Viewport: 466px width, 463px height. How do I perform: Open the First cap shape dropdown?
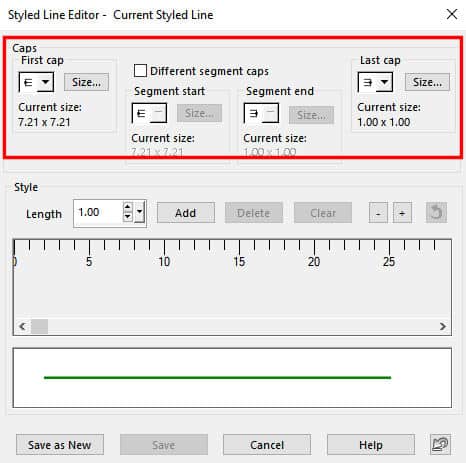(36, 82)
